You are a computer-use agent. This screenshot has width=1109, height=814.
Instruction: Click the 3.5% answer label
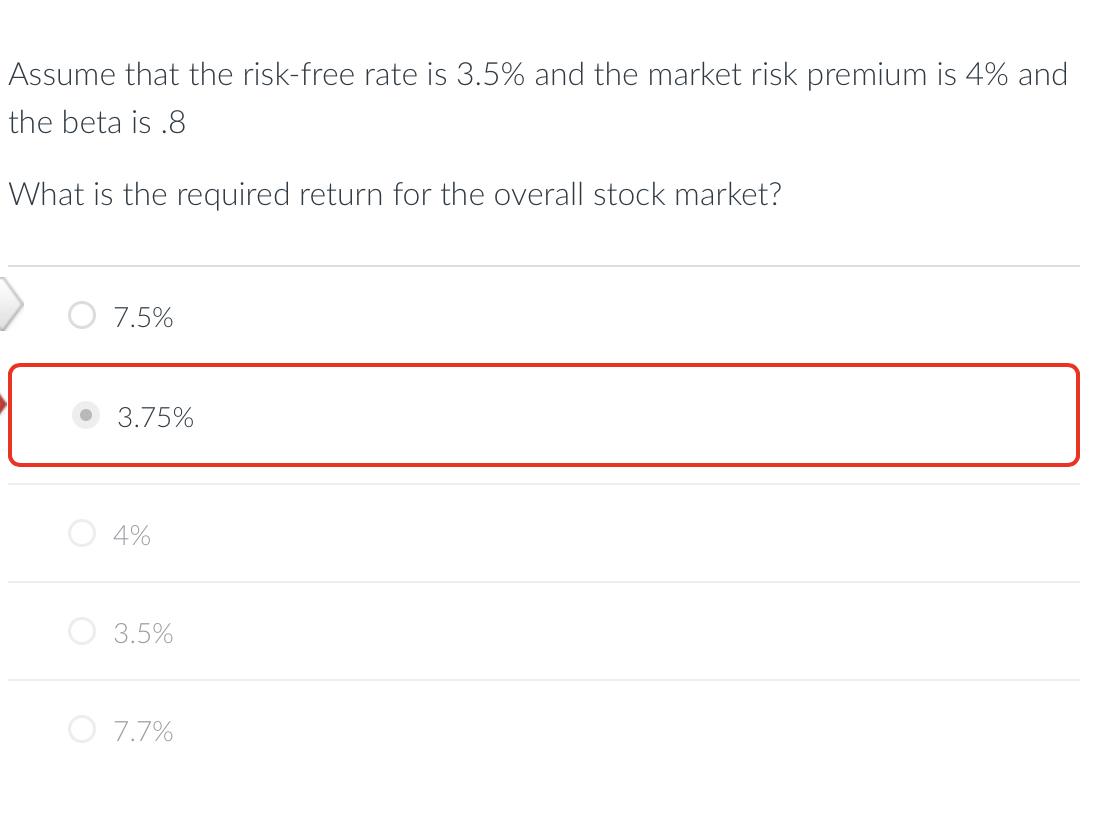click(143, 633)
